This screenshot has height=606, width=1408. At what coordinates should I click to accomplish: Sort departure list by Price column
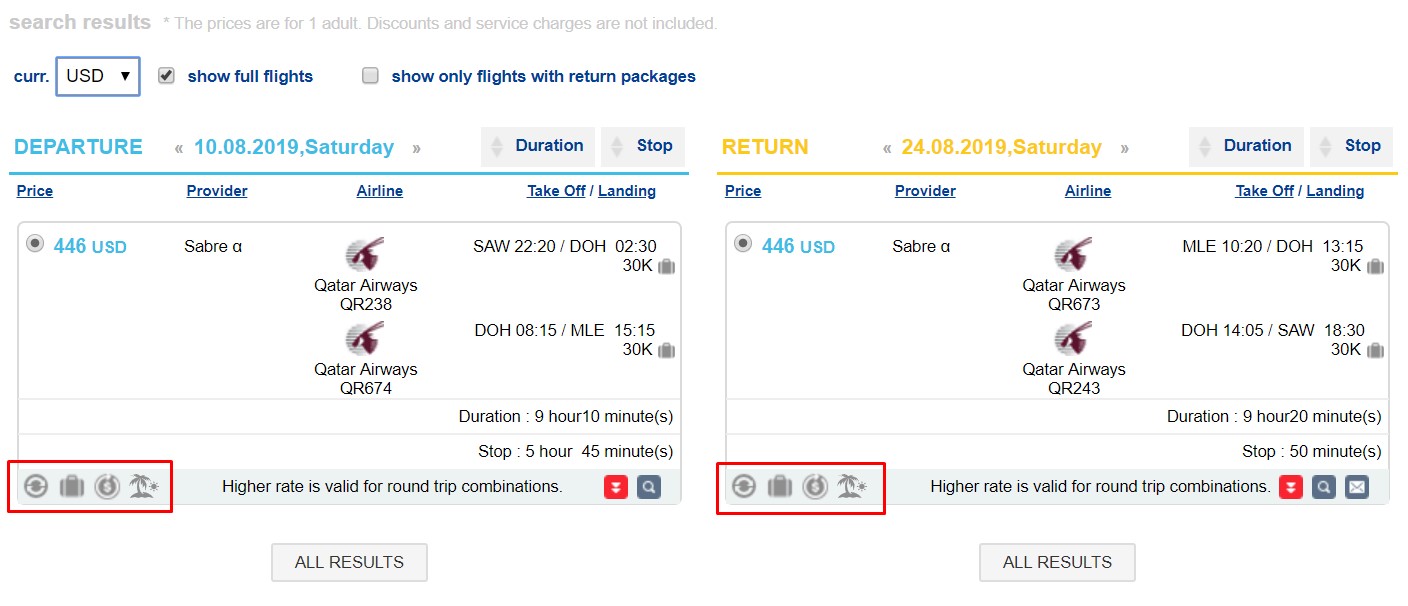click(x=35, y=191)
